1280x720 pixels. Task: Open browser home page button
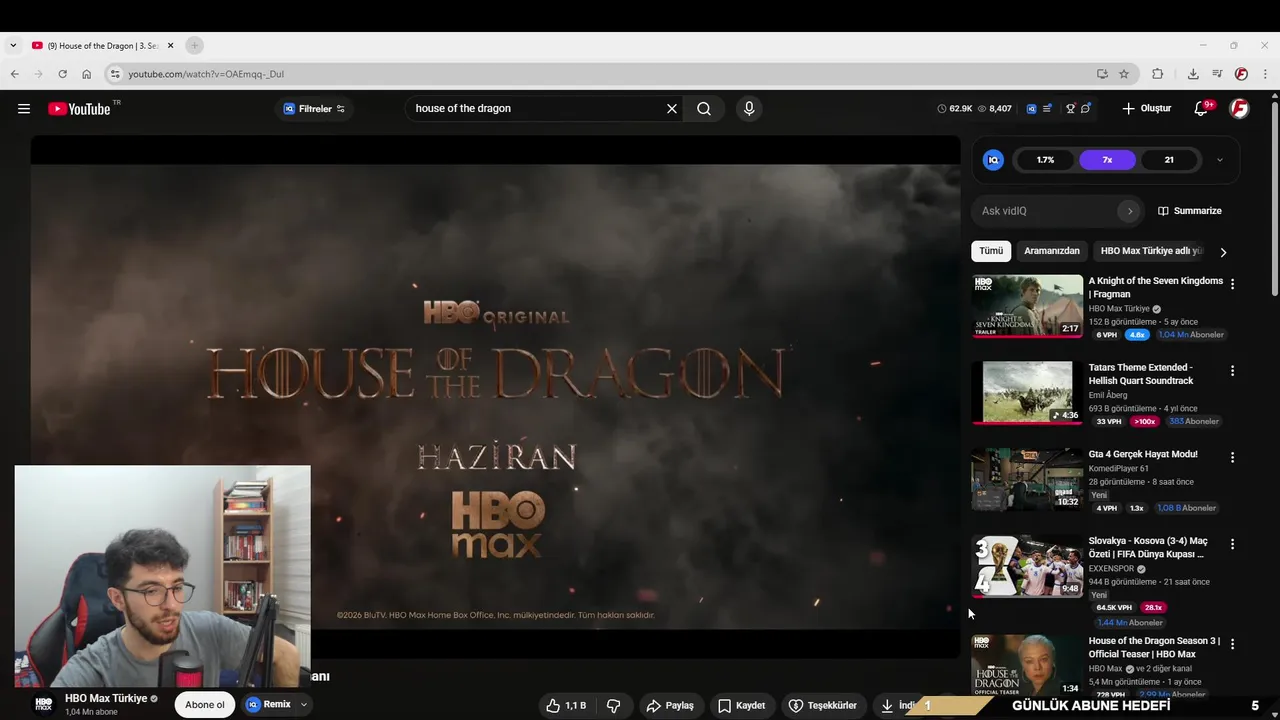click(x=86, y=74)
